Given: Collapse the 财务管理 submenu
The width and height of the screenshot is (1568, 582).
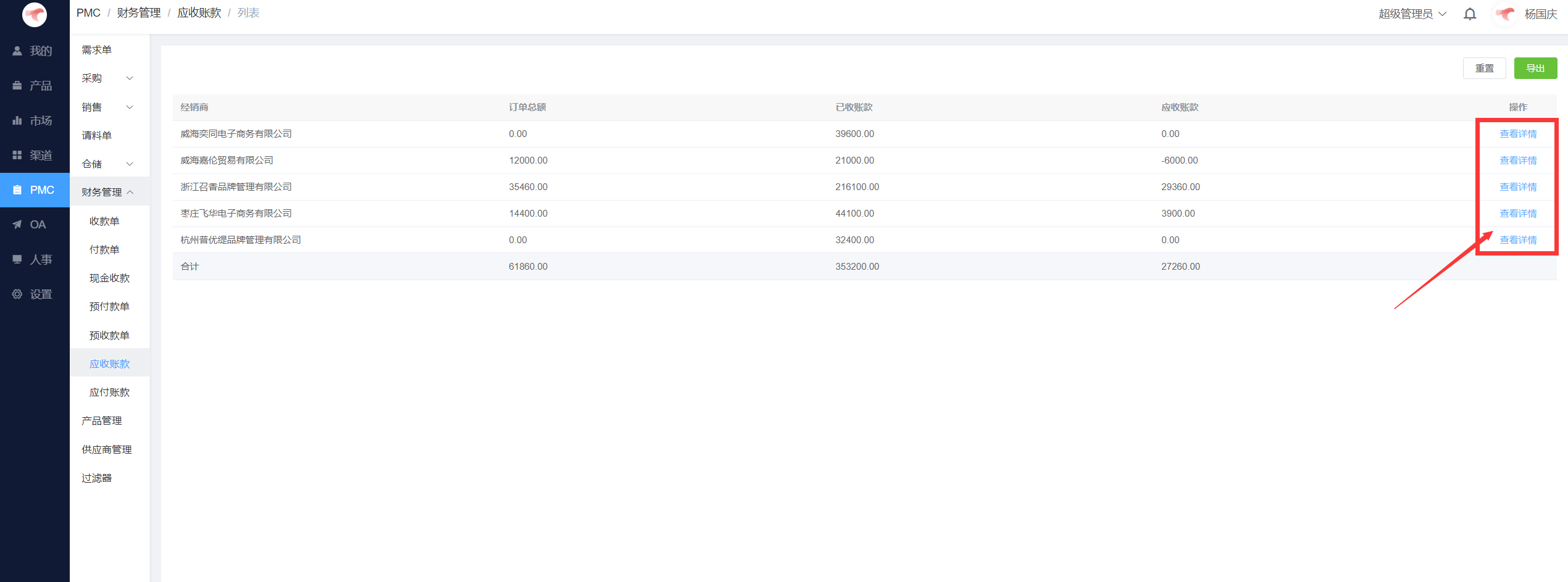Looking at the screenshot, I should click(x=109, y=193).
